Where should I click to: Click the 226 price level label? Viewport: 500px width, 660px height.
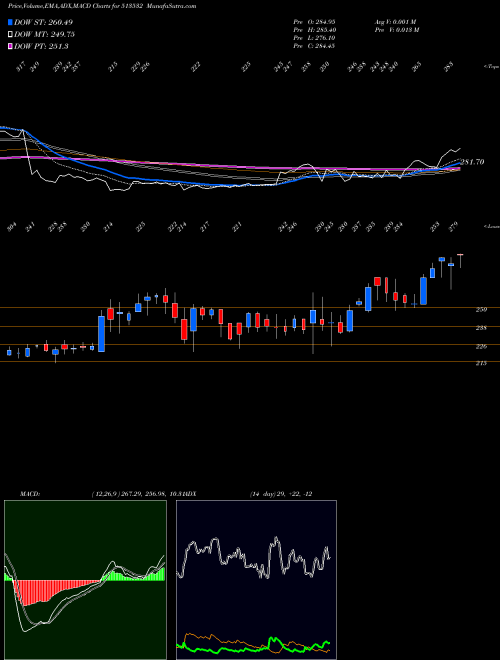point(481,346)
